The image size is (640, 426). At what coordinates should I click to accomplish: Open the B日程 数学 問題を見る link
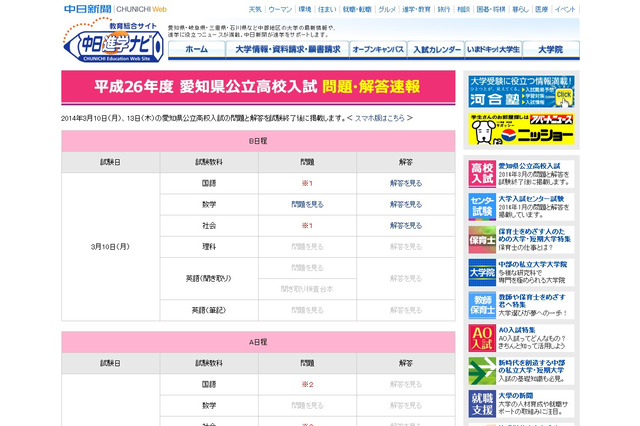coord(307,204)
